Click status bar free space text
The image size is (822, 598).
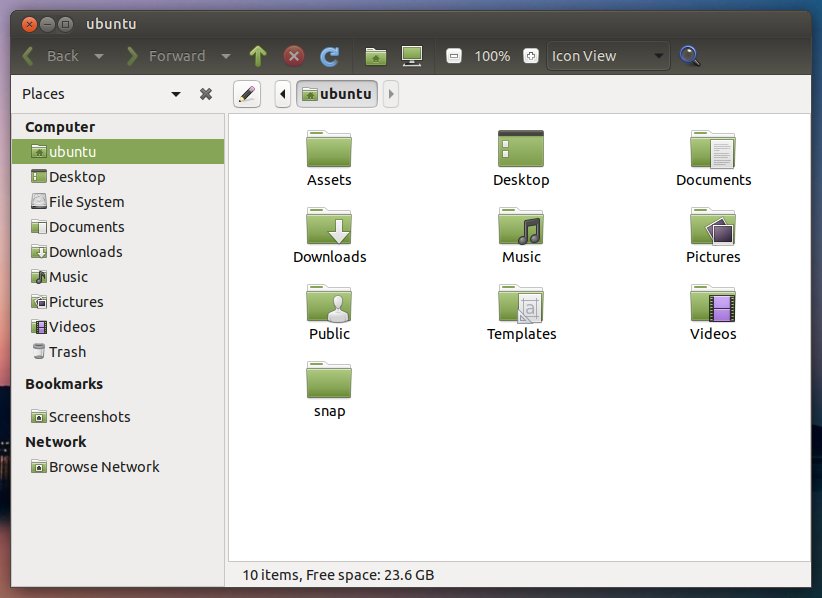[x=338, y=575]
